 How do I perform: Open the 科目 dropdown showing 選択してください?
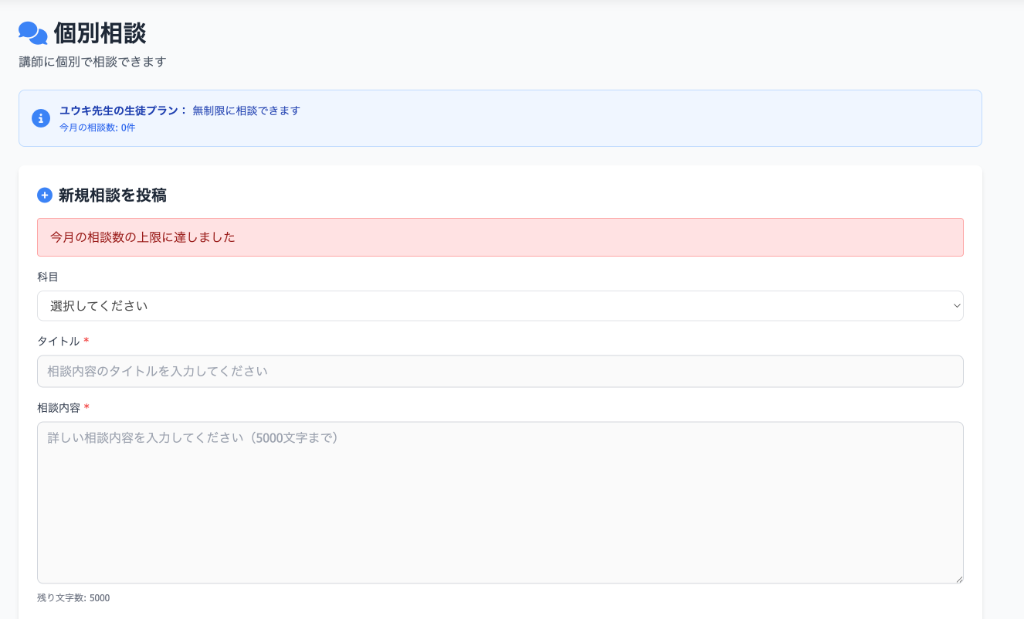(500, 306)
